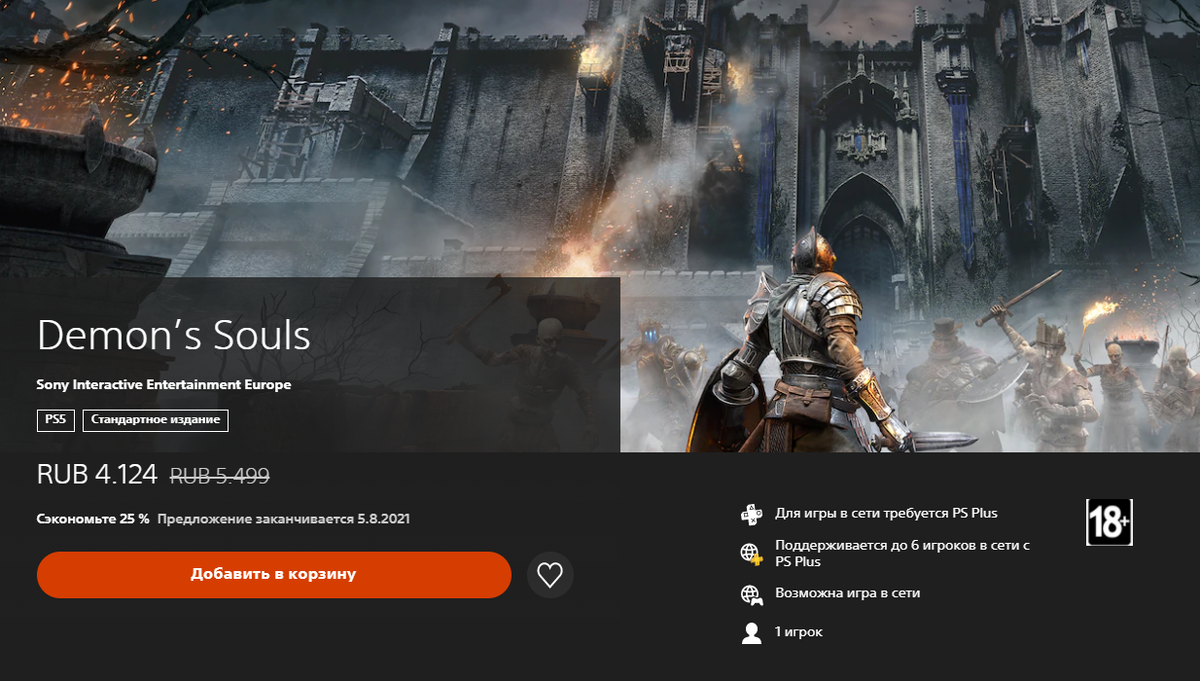Add Demon's Souls to wishlist with heart icon
Image resolution: width=1200 pixels, height=681 pixels.
pos(550,575)
